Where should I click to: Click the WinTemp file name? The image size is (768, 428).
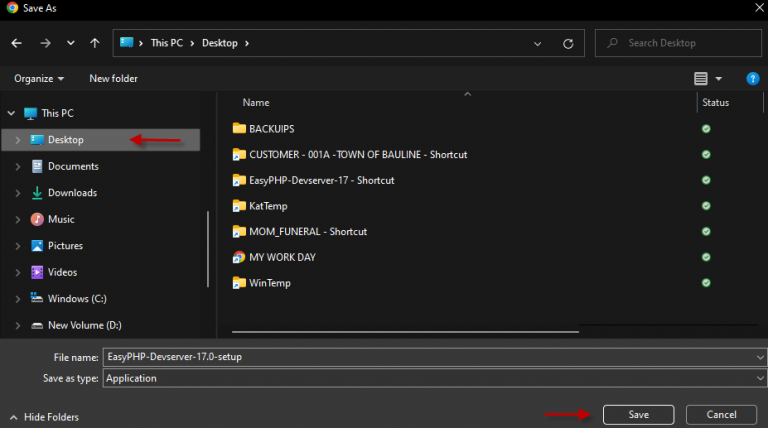pyautogui.click(x=269, y=283)
